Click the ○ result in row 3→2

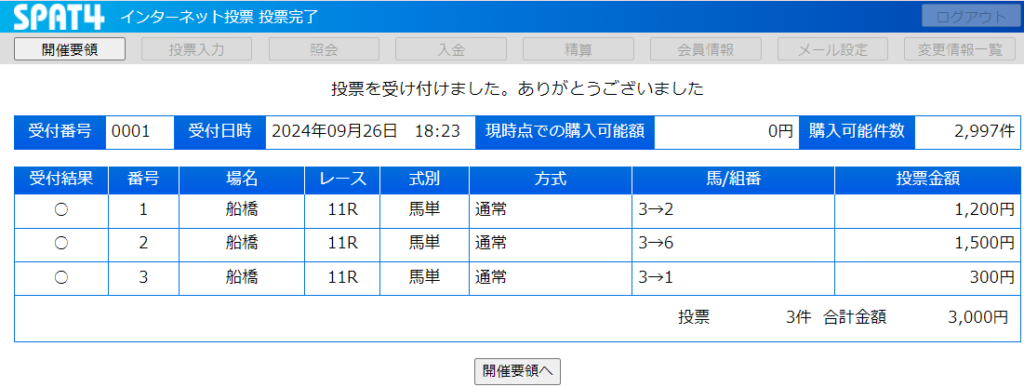[x=61, y=210]
